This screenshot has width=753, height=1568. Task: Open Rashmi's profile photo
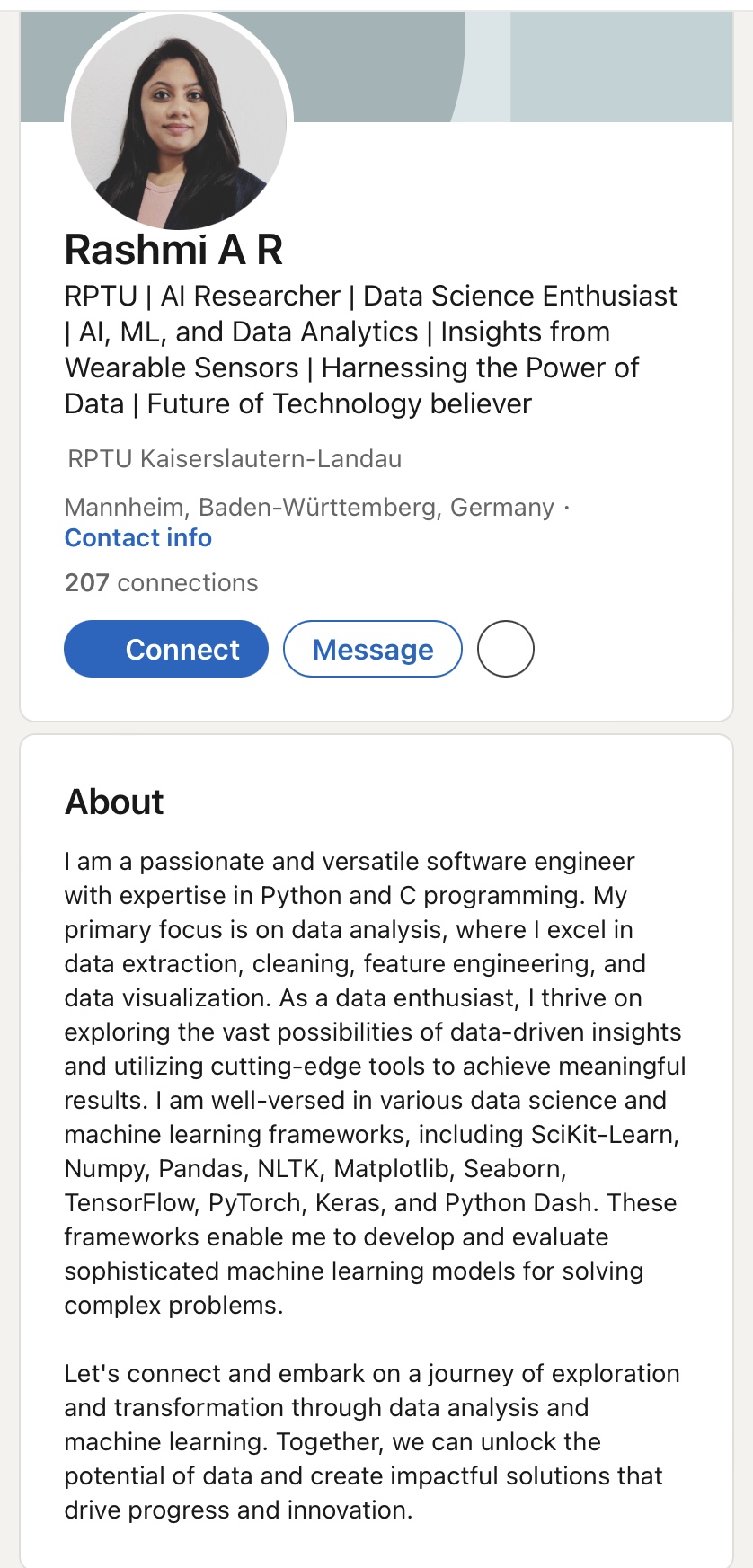179,121
